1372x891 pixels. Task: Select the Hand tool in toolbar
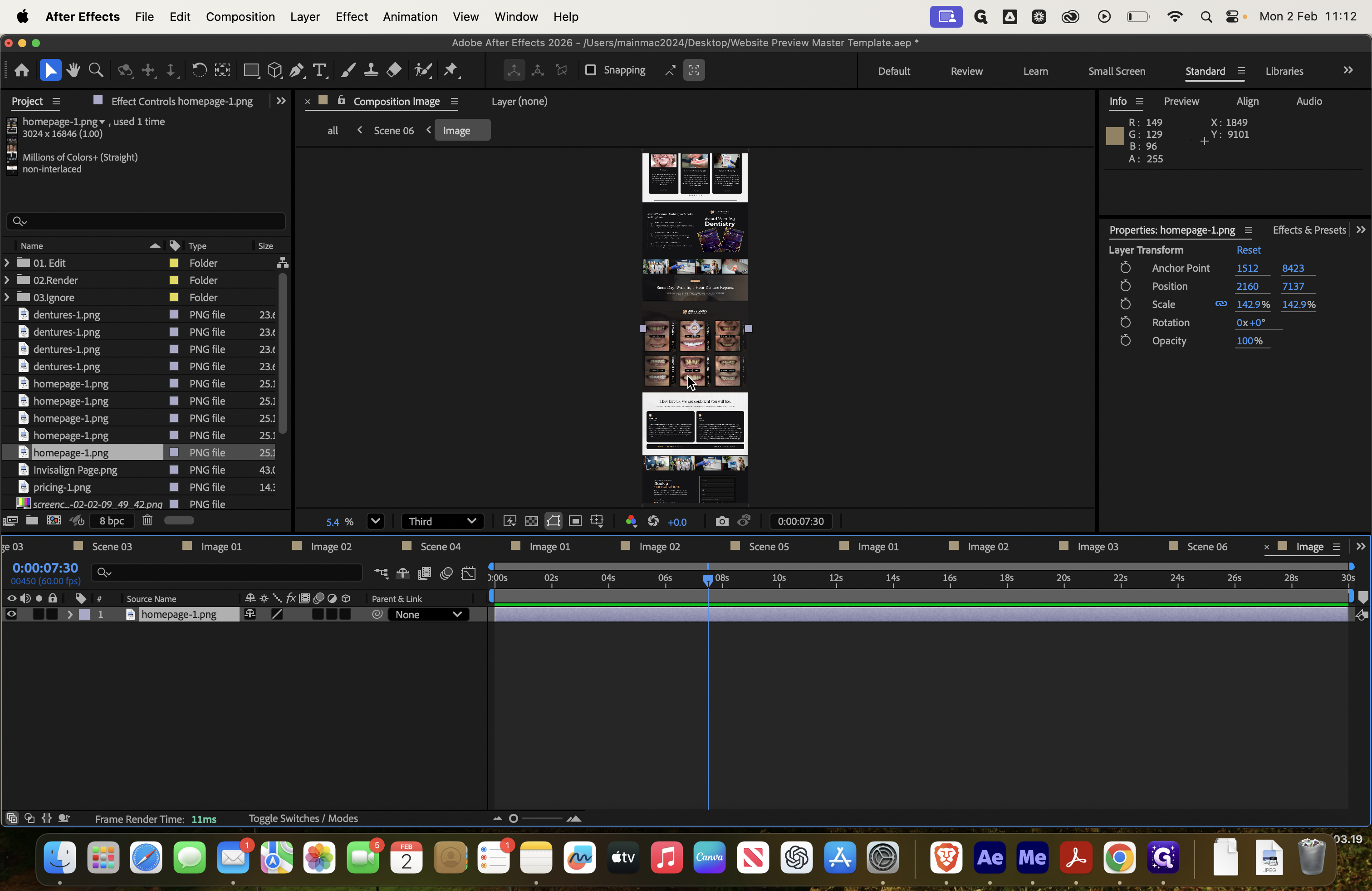(x=73, y=70)
